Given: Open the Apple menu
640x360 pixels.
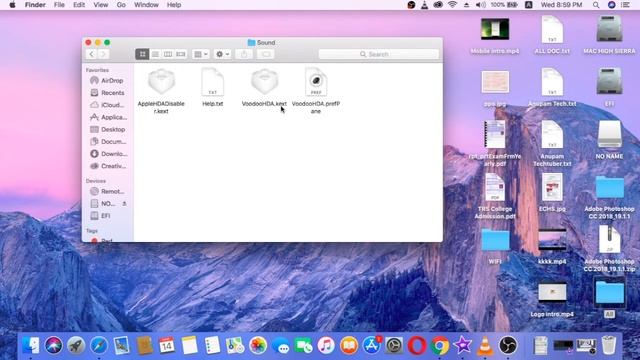Looking at the screenshot, I should pos(12,5).
